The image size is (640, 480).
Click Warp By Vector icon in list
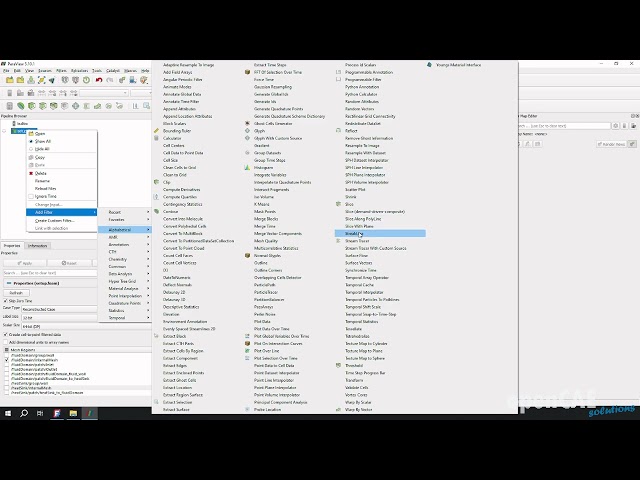[338, 409]
